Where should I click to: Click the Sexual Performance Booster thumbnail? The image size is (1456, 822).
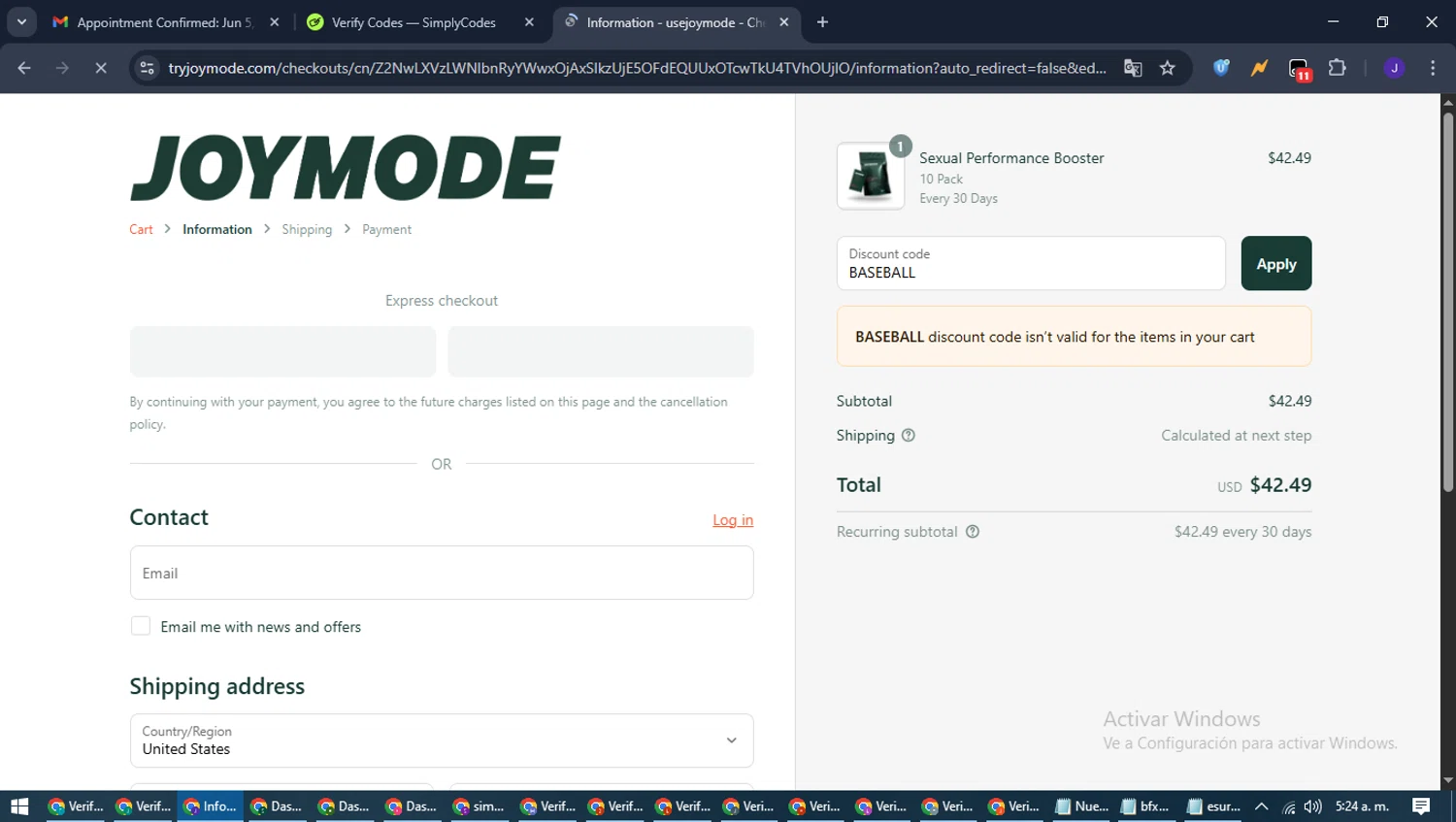tap(871, 177)
